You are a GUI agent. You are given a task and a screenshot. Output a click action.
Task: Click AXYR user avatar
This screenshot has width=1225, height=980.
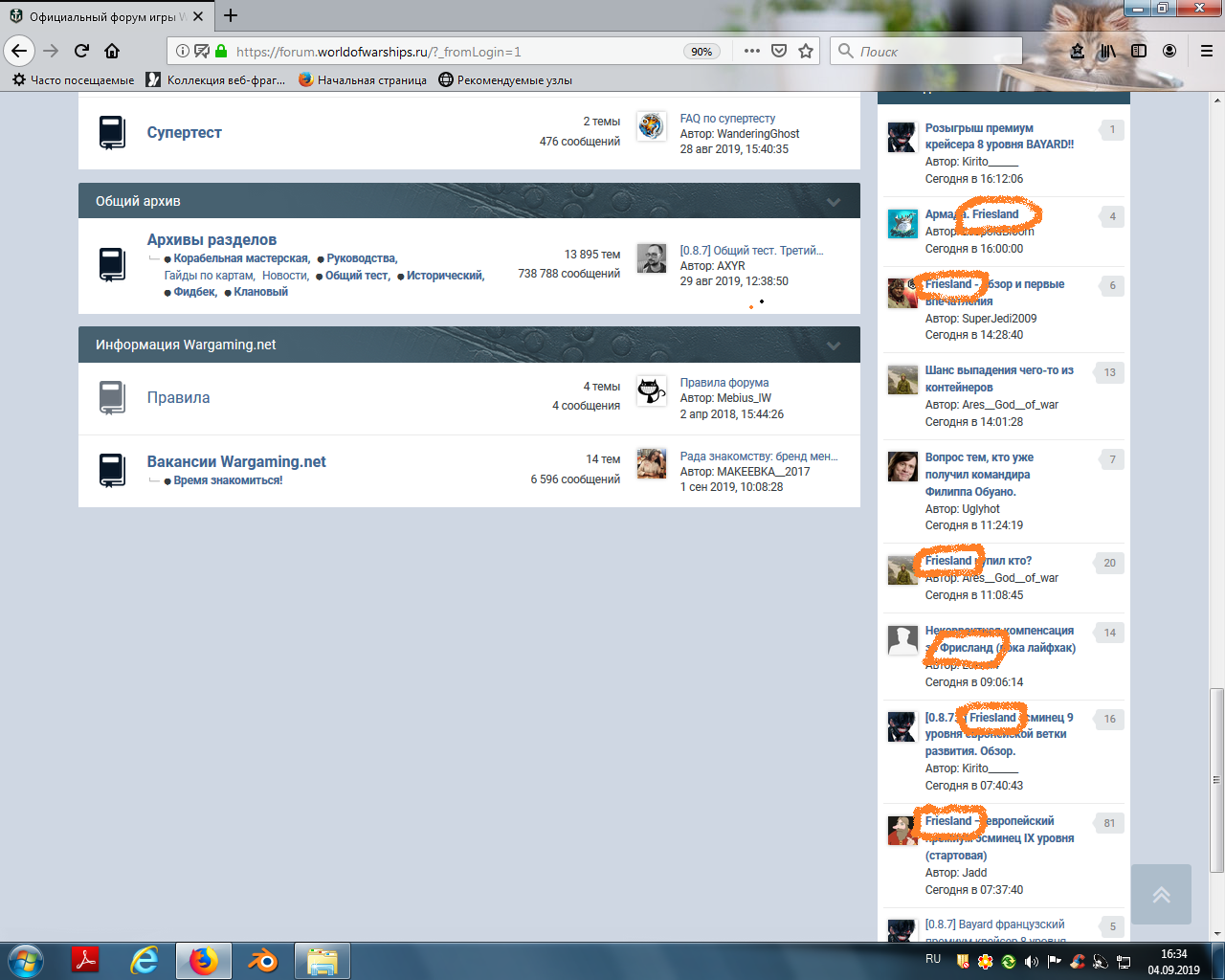coord(652,257)
